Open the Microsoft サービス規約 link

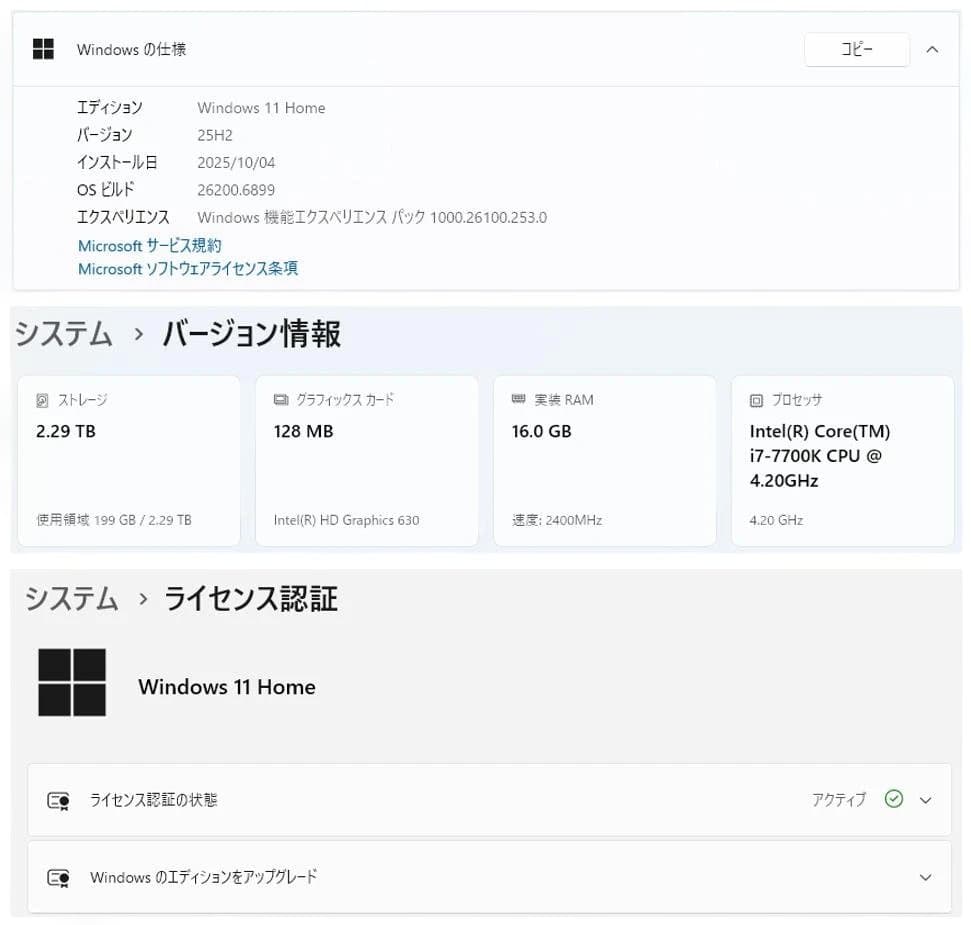click(x=150, y=245)
